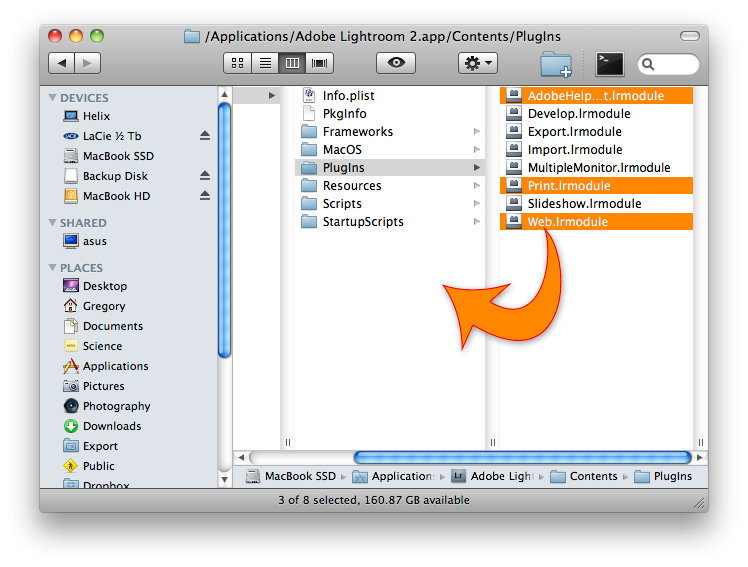Jump to Adobe Lightroom in path bar

(x=492, y=476)
